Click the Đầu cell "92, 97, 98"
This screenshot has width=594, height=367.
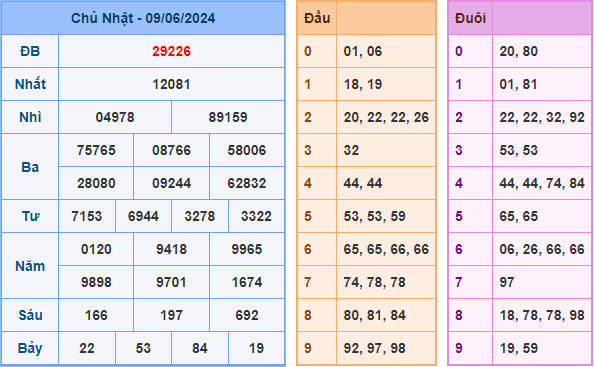click(386, 348)
